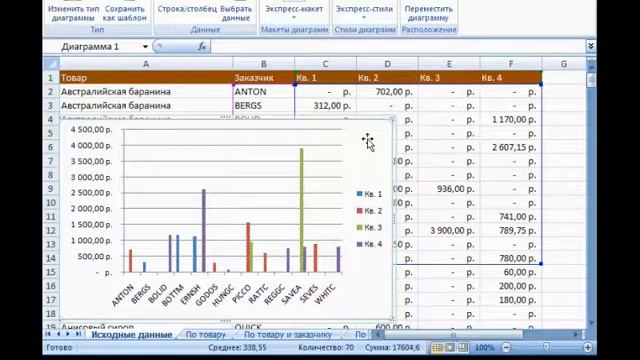Click Сохранить как шаблон button
The height and width of the screenshot is (360, 640).
click(x=124, y=13)
